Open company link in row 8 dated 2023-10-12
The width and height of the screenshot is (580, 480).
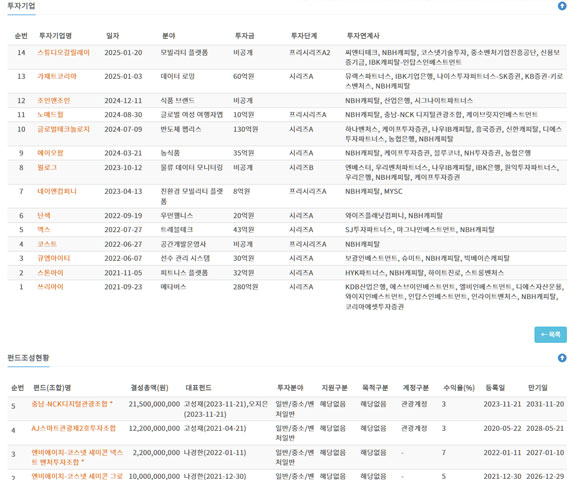[47, 168]
